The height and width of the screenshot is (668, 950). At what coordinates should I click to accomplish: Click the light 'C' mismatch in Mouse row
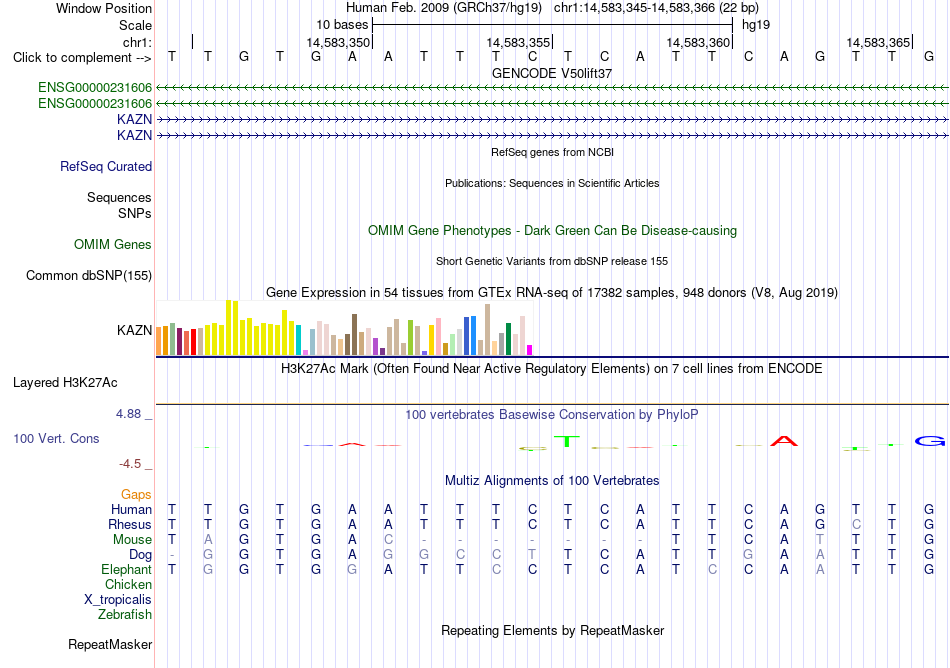(x=388, y=540)
